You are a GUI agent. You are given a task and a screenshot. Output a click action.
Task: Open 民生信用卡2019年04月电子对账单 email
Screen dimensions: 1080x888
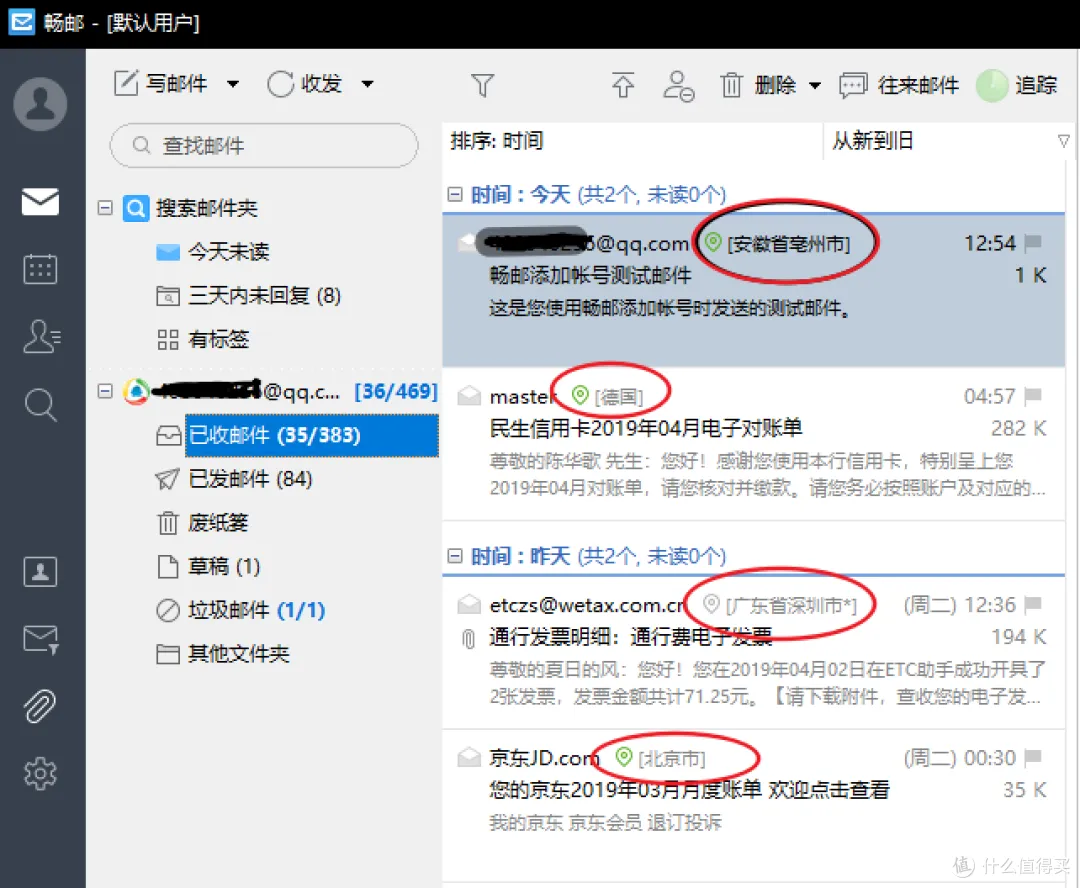coord(754,443)
